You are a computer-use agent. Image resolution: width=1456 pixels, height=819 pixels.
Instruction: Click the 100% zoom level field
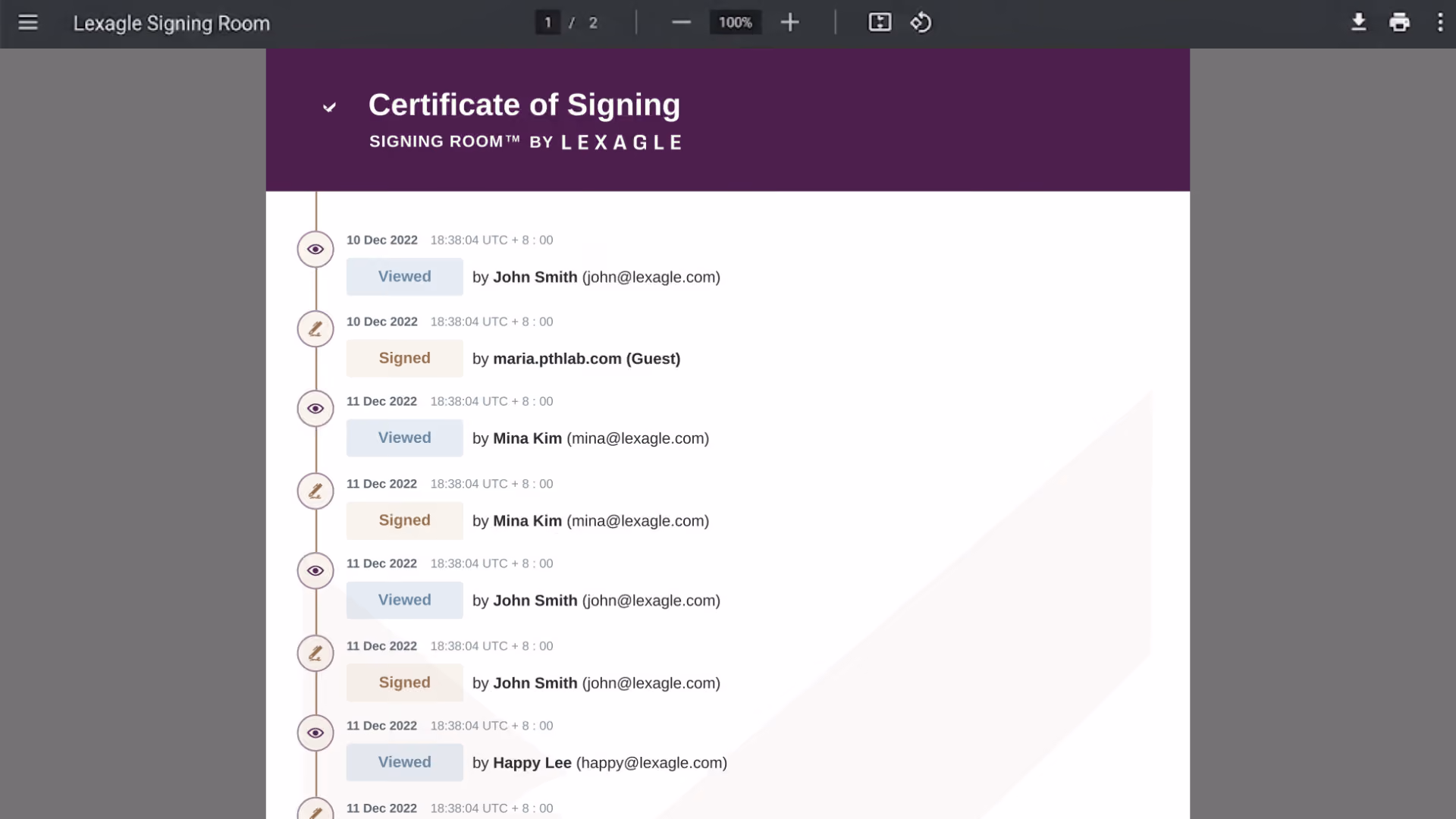pos(735,23)
